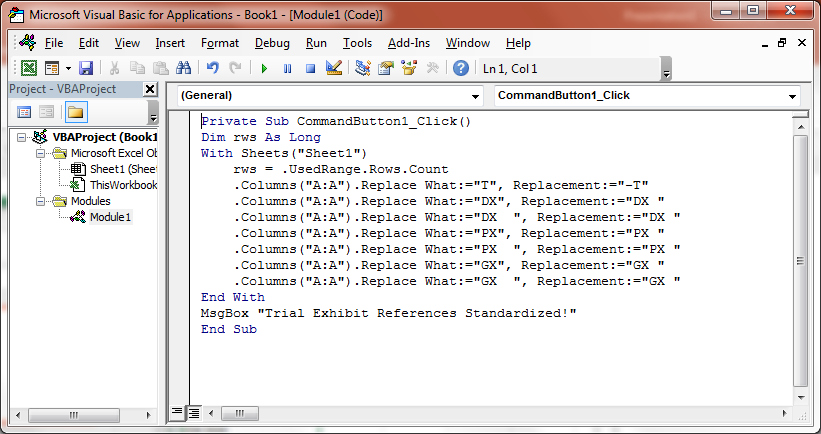
Task: Click code window vertical scrollbar up arrow
Action: 801,127
